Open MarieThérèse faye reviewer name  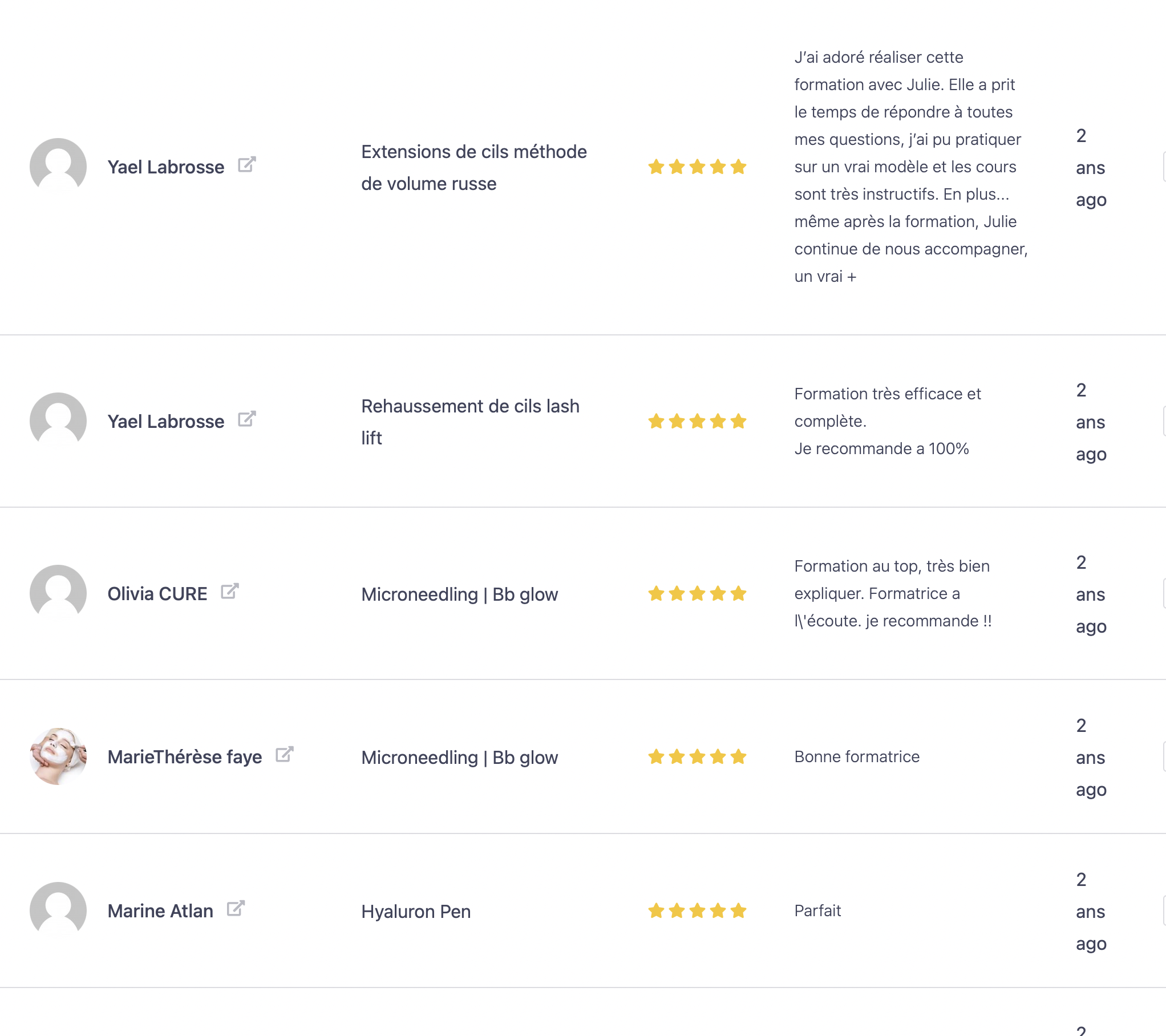[185, 757]
